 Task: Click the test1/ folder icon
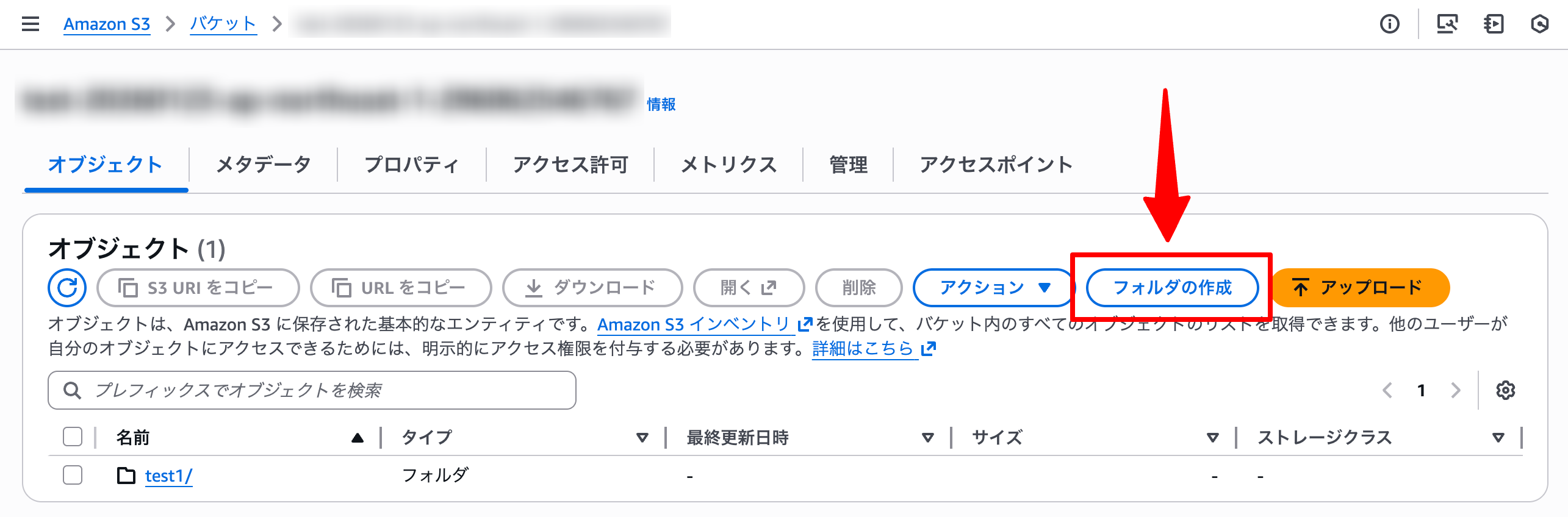point(126,476)
